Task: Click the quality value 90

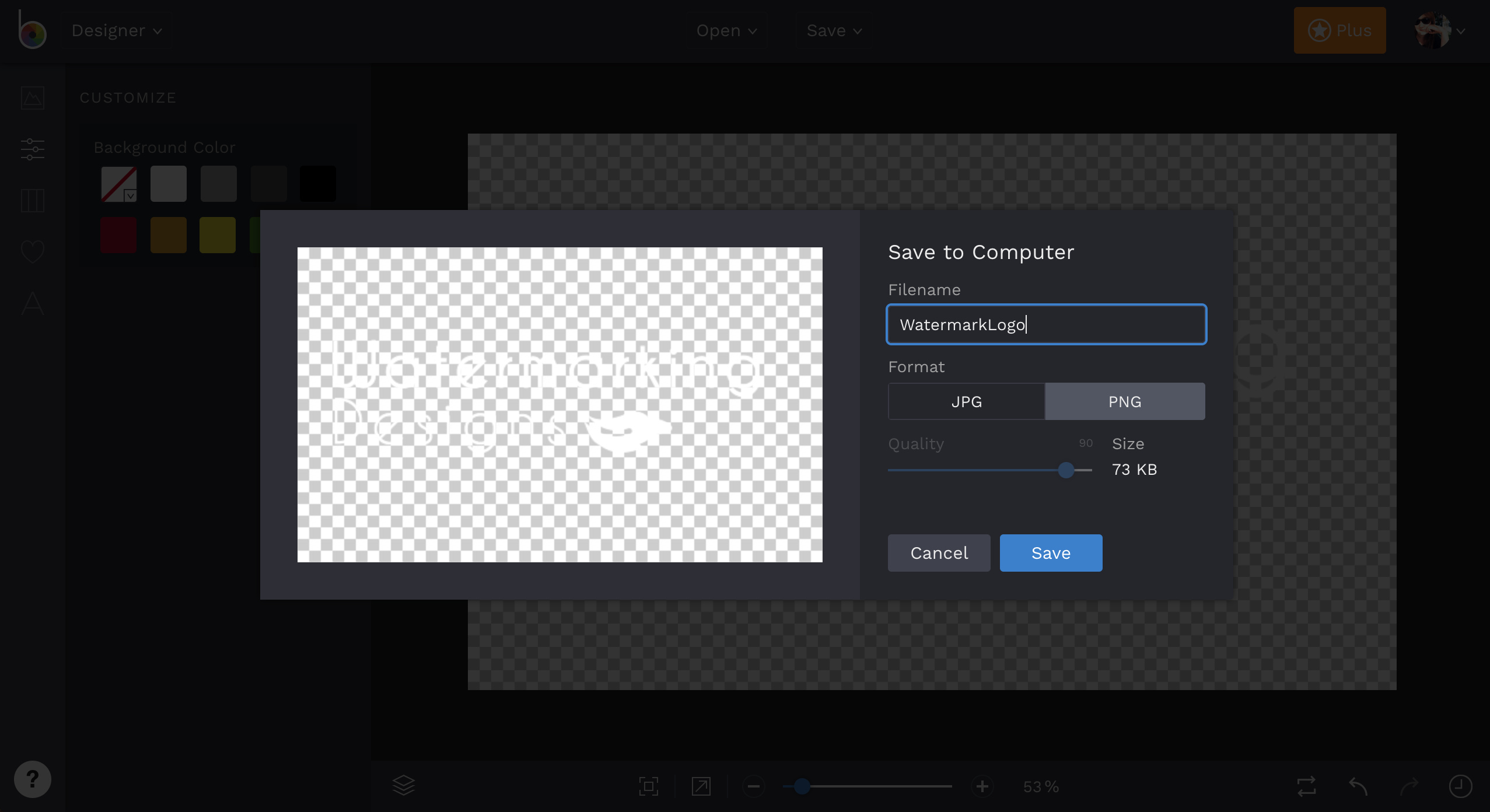Action: tap(1086, 443)
